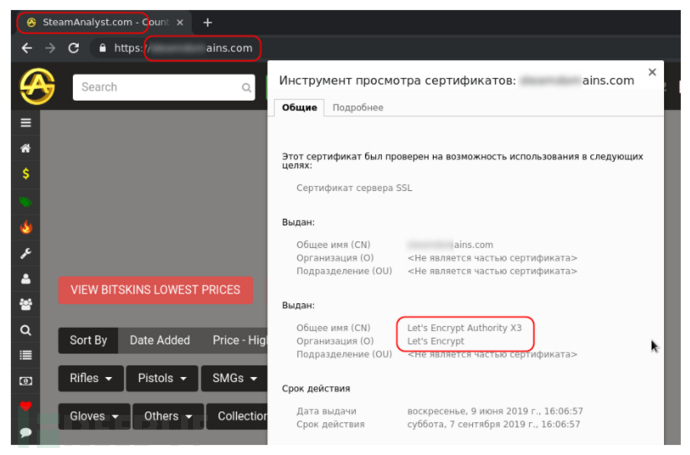This screenshot has width=690, height=455.
Task: Expand the Pistols dropdown
Action: pyautogui.click(x=162, y=378)
